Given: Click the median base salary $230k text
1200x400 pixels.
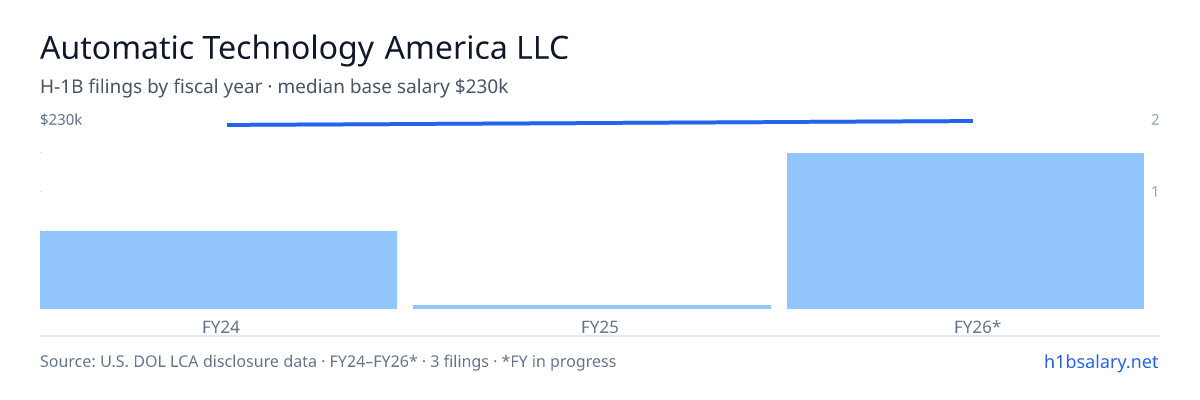Looking at the screenshot, I should [393, 87].
